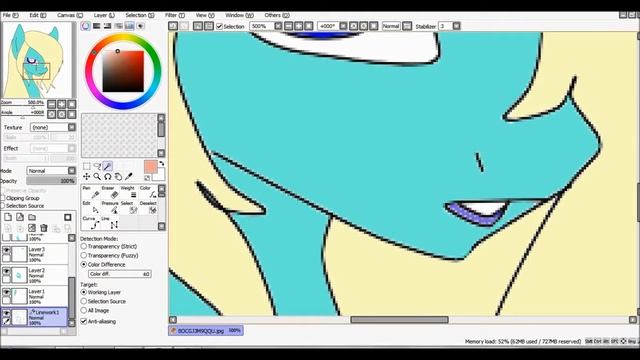
Task: Select Color Difference detection mode
Action: click(x=84, y=264)
